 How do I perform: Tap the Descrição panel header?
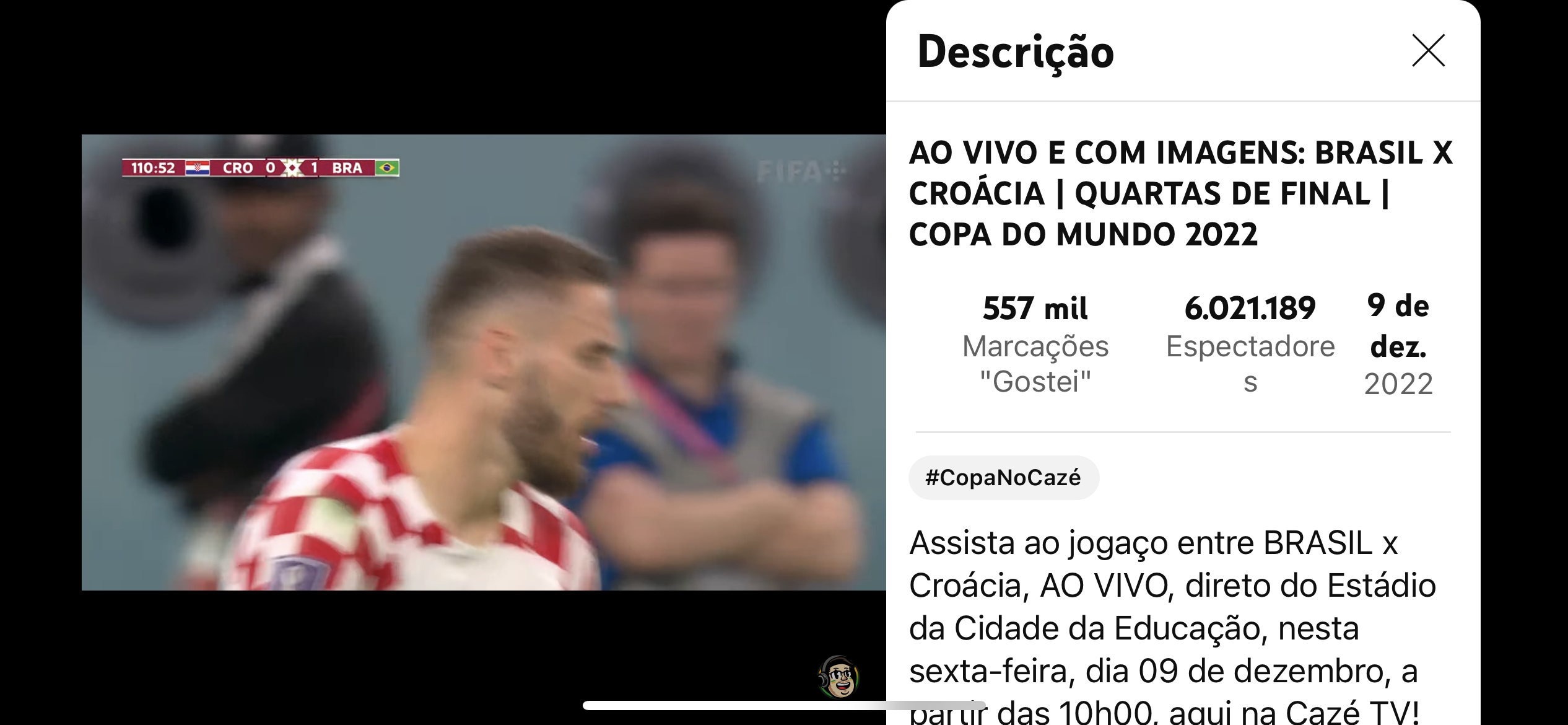pos(1016,51)
